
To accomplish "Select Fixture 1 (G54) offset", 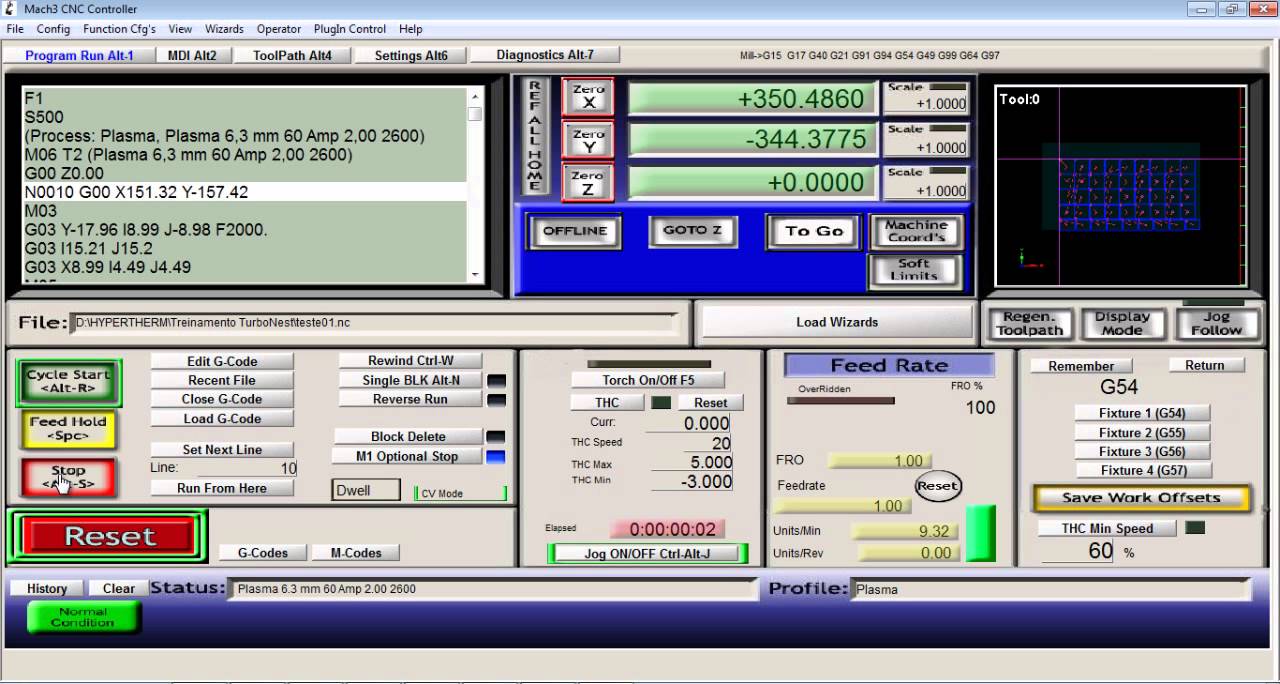I will tap(1142, 413).
